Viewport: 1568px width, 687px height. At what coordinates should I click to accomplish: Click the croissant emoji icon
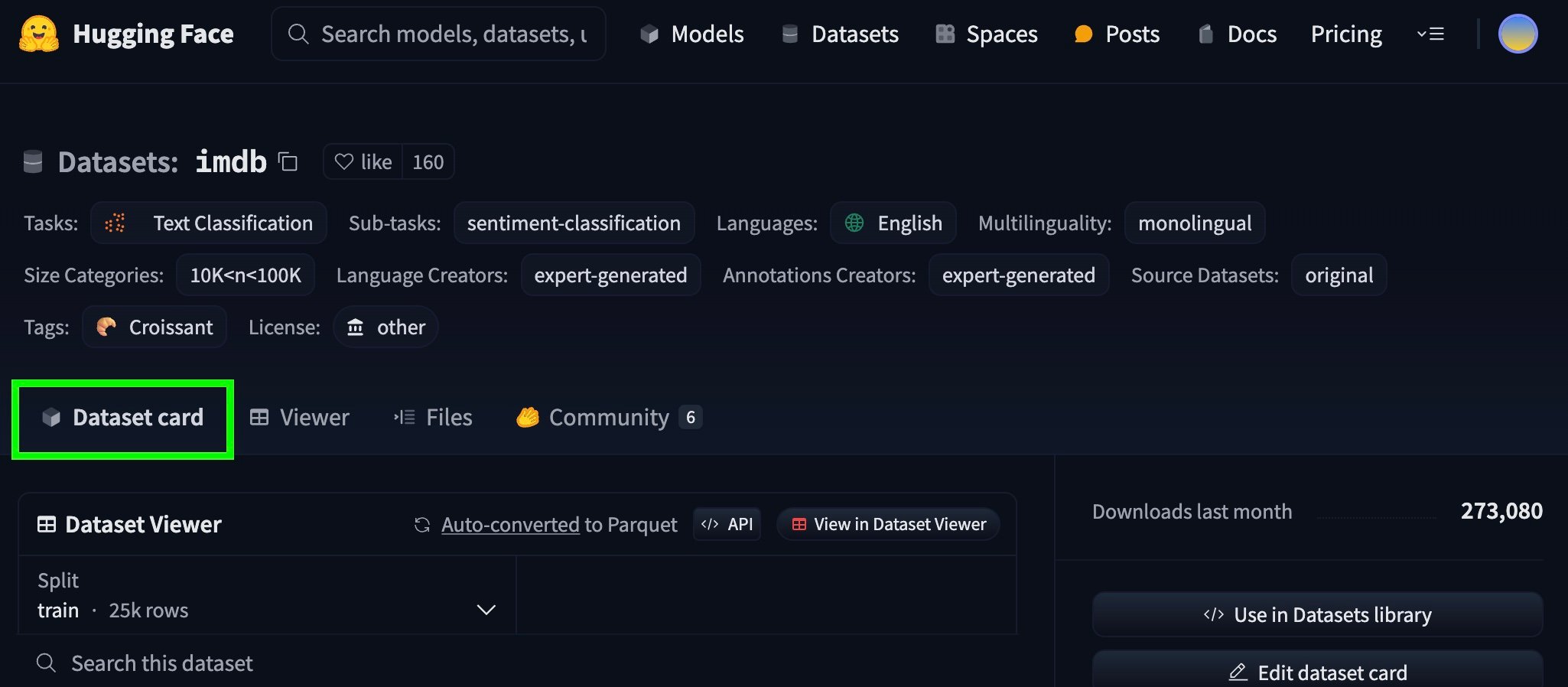pyautogui.click(x=106, y=327)
